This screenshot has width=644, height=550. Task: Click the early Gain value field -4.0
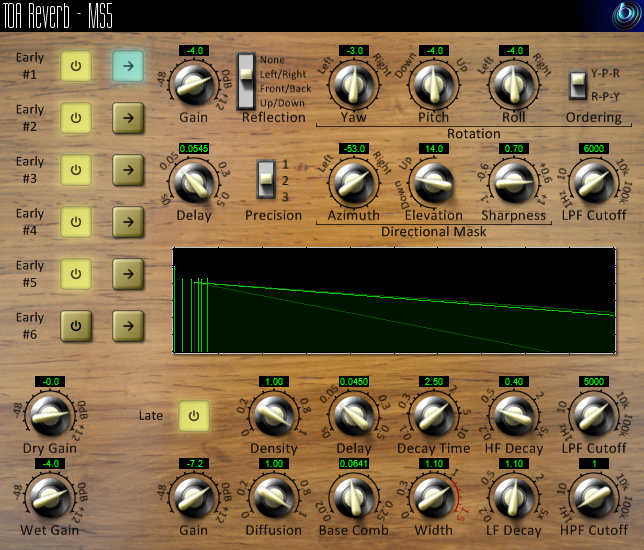tap(194, 51)
